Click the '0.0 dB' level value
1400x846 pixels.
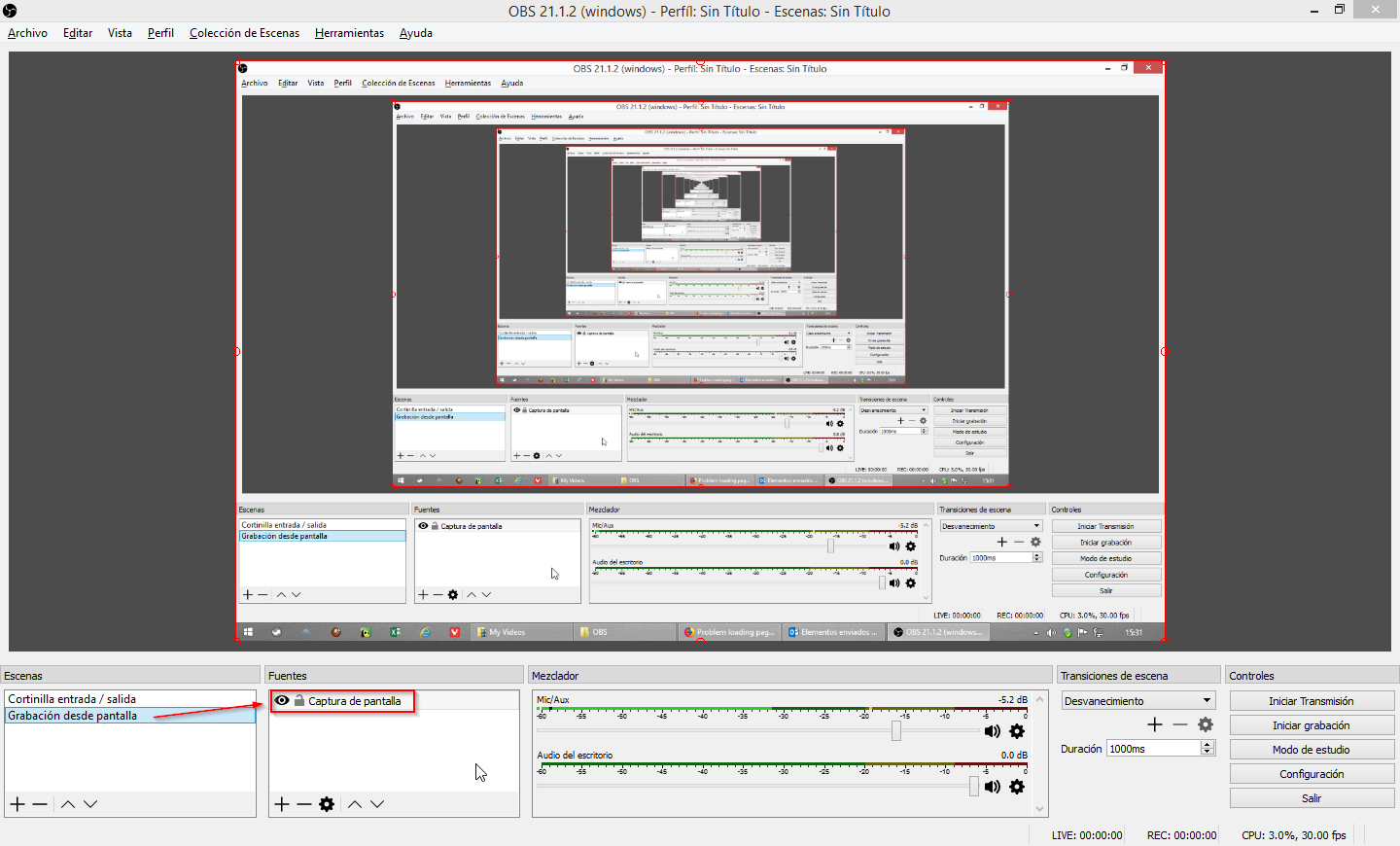click(1014, 755)
